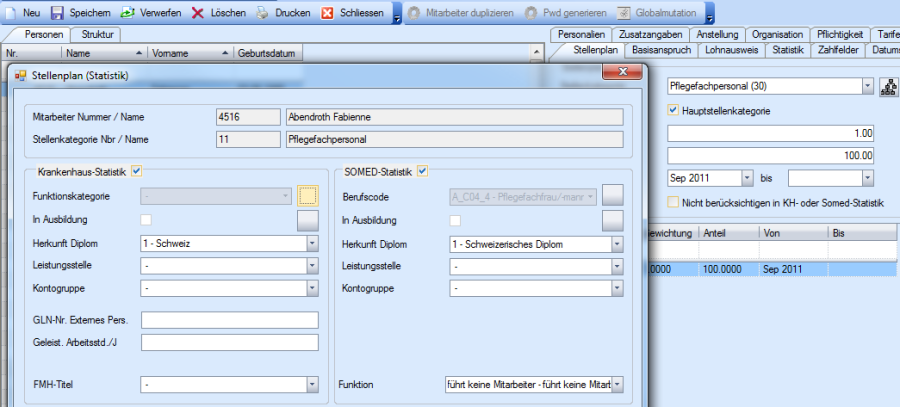Open the Funktion dropdown
900x407 pixels.
[x=617, y=384]
